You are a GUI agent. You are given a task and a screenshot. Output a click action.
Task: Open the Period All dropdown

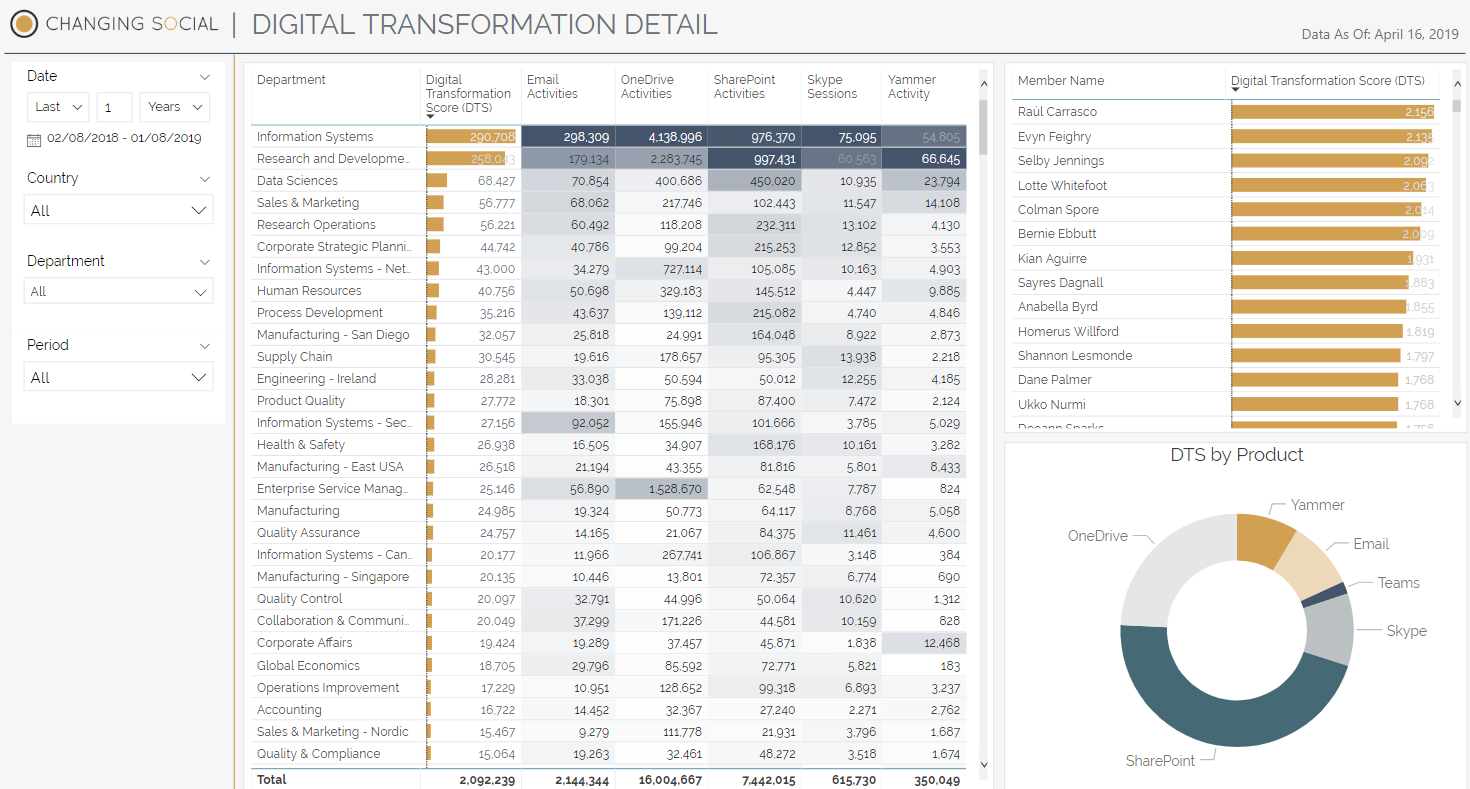pyautogui.click(x=119, y=377)
